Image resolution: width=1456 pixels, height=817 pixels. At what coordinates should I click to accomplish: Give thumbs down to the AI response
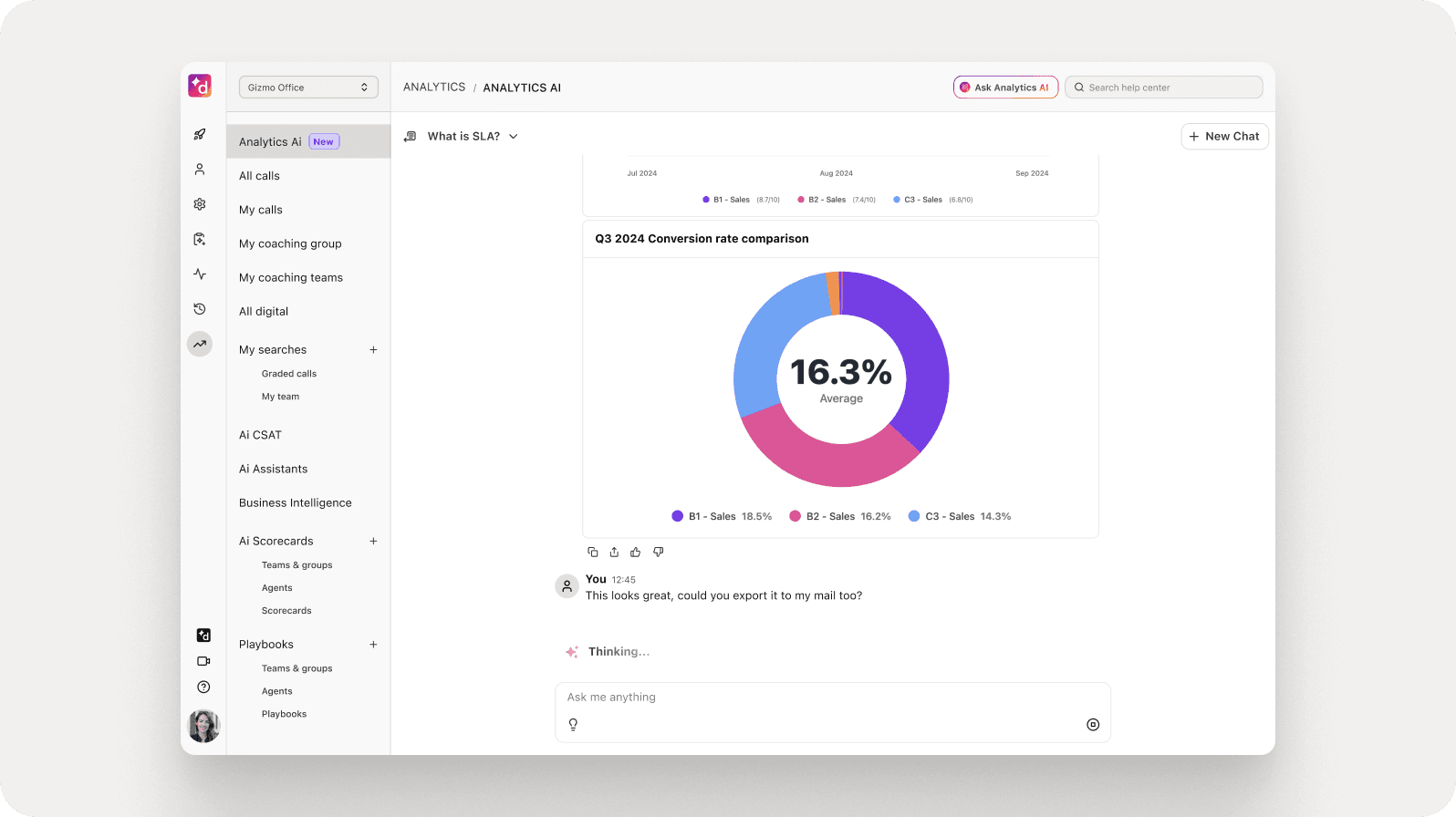(x=658, y=552)
